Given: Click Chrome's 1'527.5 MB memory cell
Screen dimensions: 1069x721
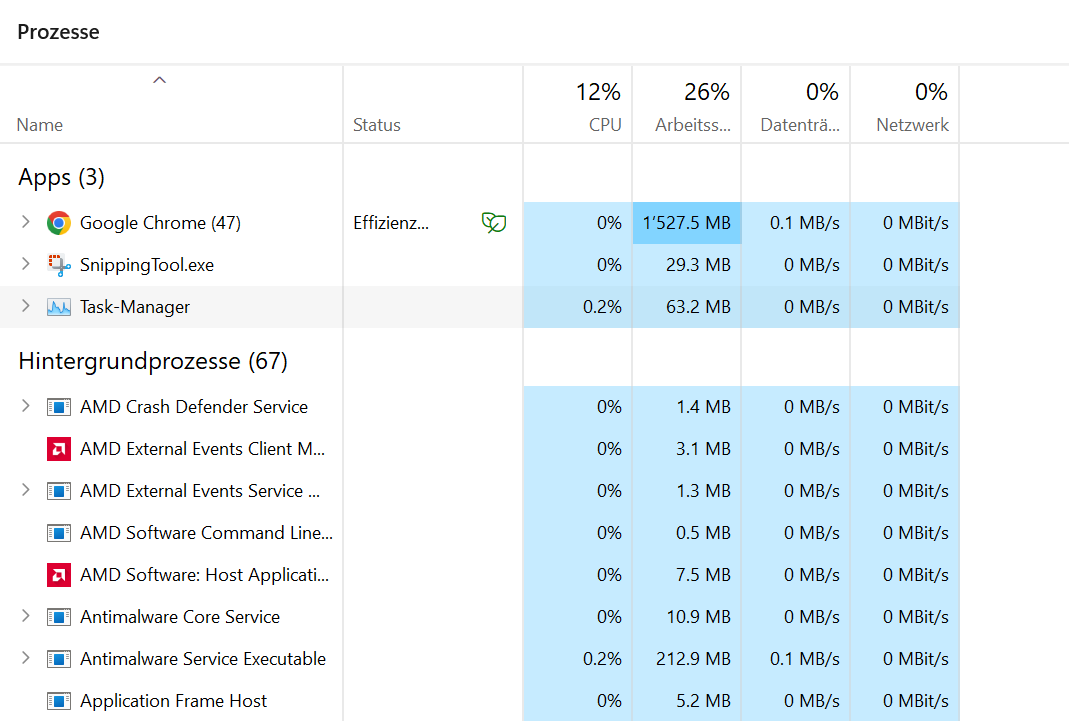Looking at the screenshot, I should click(687, 223).
